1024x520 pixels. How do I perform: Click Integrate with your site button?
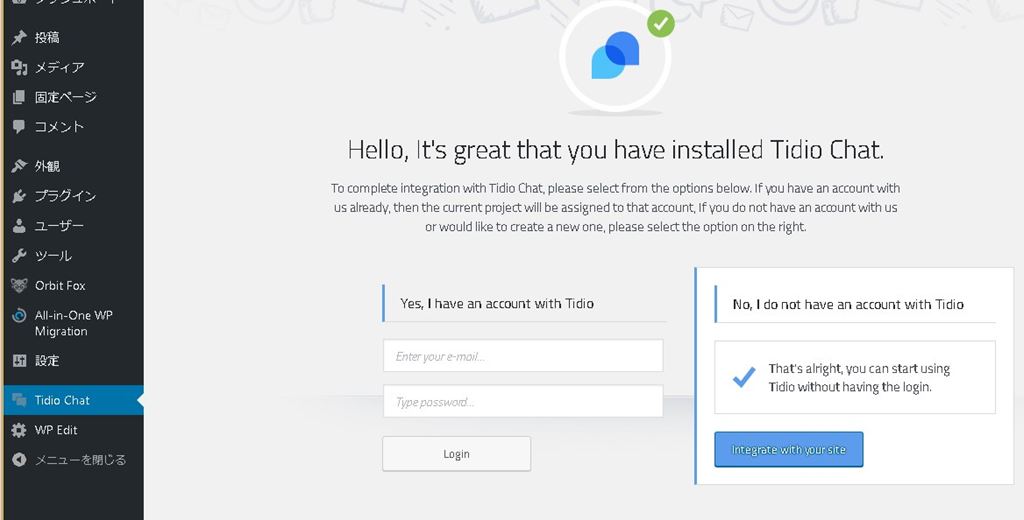coord(788,450)
